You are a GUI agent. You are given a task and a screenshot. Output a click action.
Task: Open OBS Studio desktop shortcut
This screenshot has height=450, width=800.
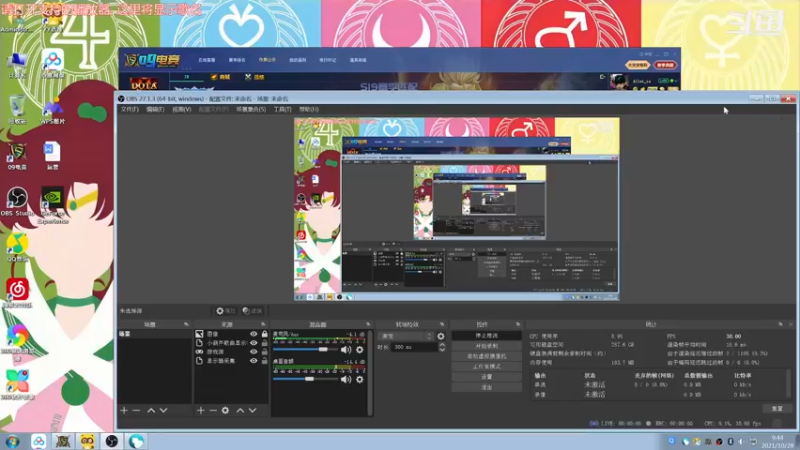(17, 202)
